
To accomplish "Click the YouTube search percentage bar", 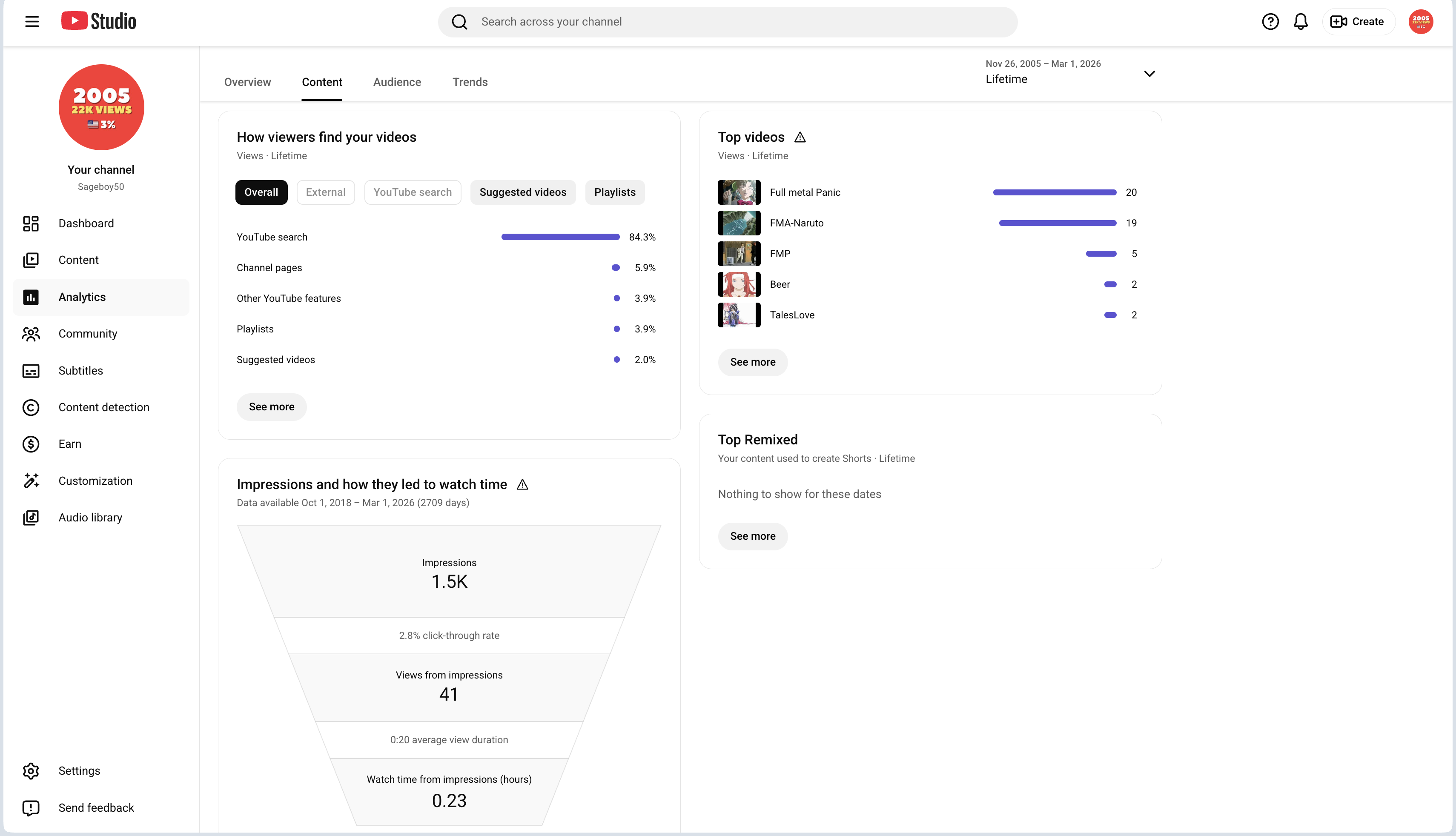I will click(560, 237).
